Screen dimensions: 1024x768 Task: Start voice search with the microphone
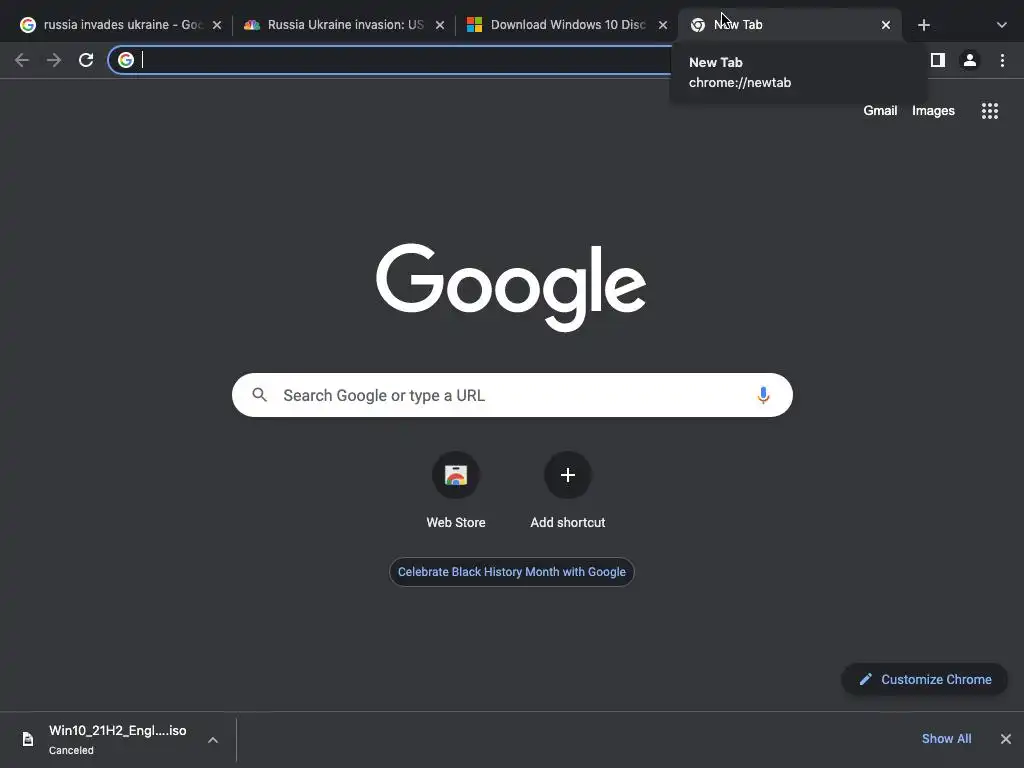763,395
